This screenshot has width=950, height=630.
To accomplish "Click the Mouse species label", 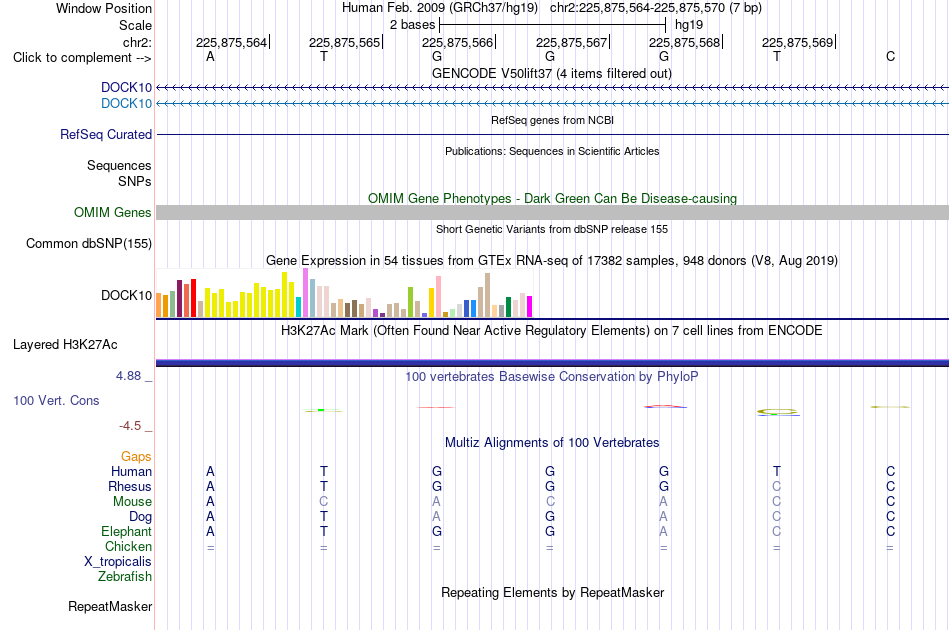I will pyautogui.click(x=132, y=502).
